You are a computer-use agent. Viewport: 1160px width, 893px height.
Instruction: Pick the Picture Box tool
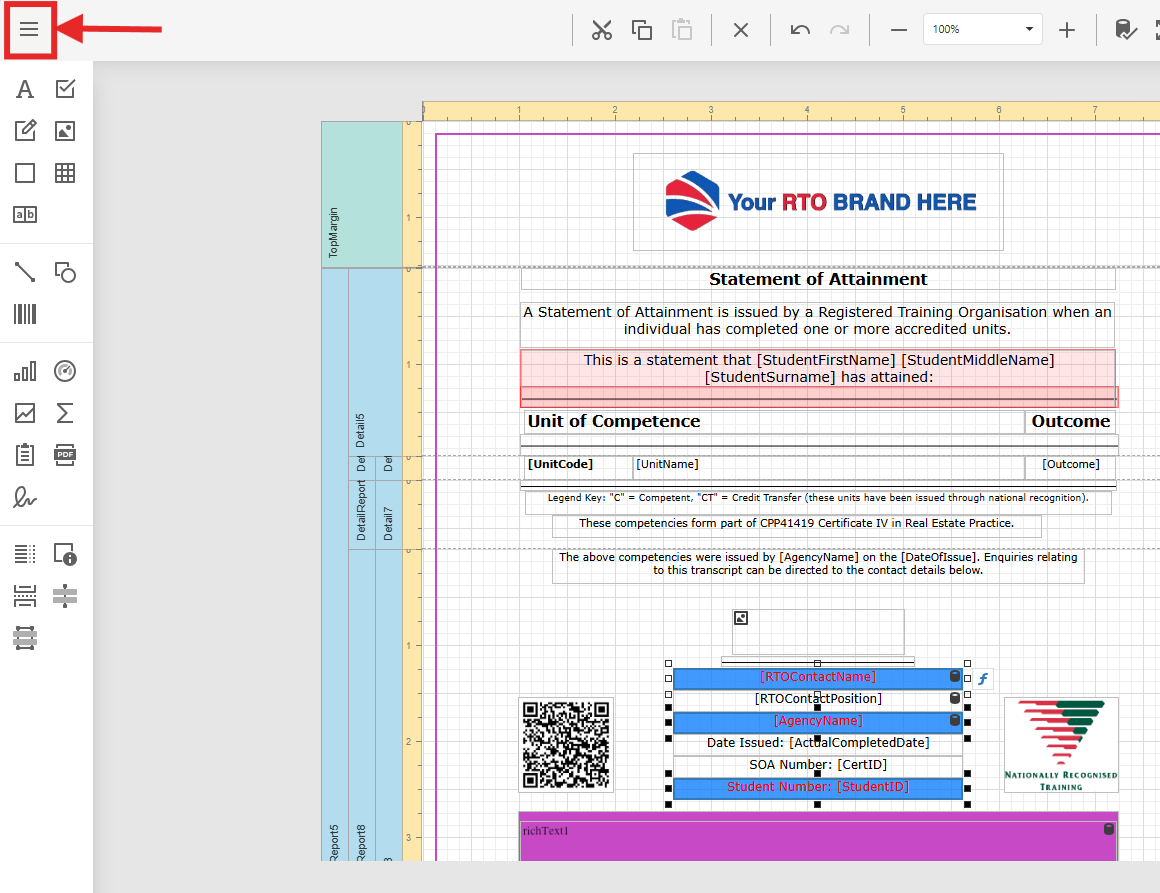65,131
